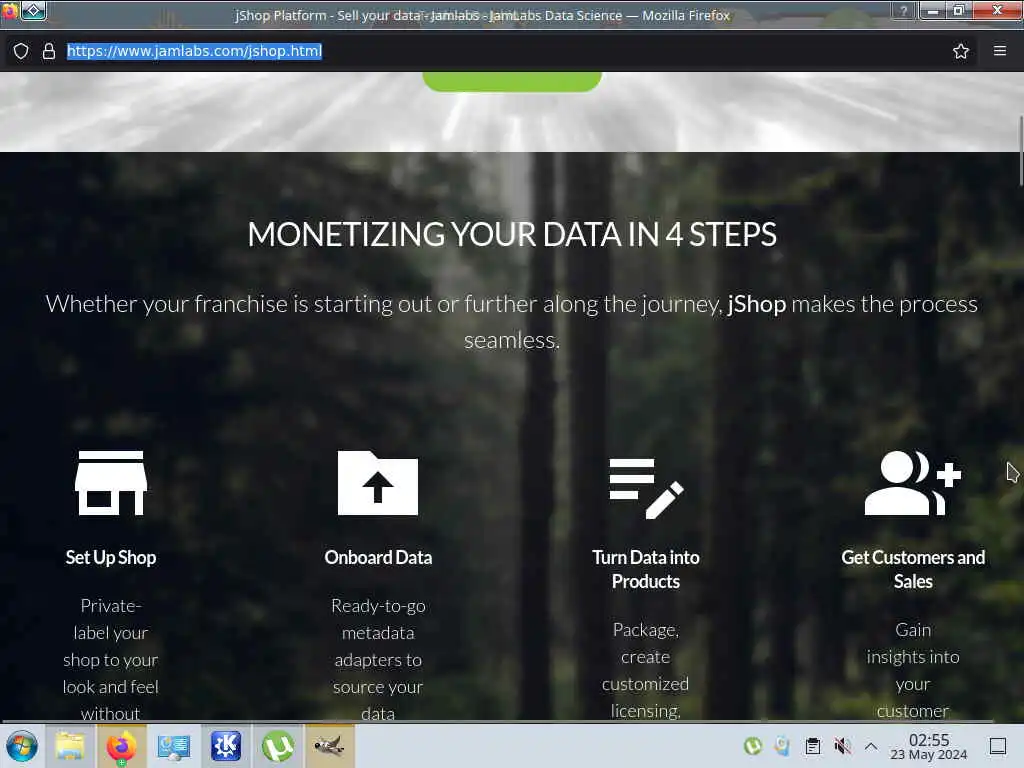Image resolution: width=1024 pixels, height=768 pixels.
Task: Click the keep-above diamond icon in title bar
Action: [33, 10]
